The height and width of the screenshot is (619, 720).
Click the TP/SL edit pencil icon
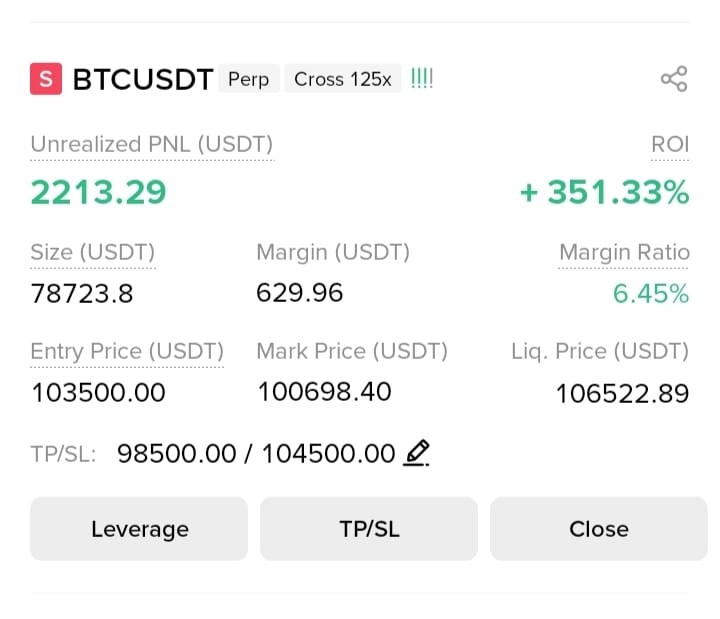point(416,453)
